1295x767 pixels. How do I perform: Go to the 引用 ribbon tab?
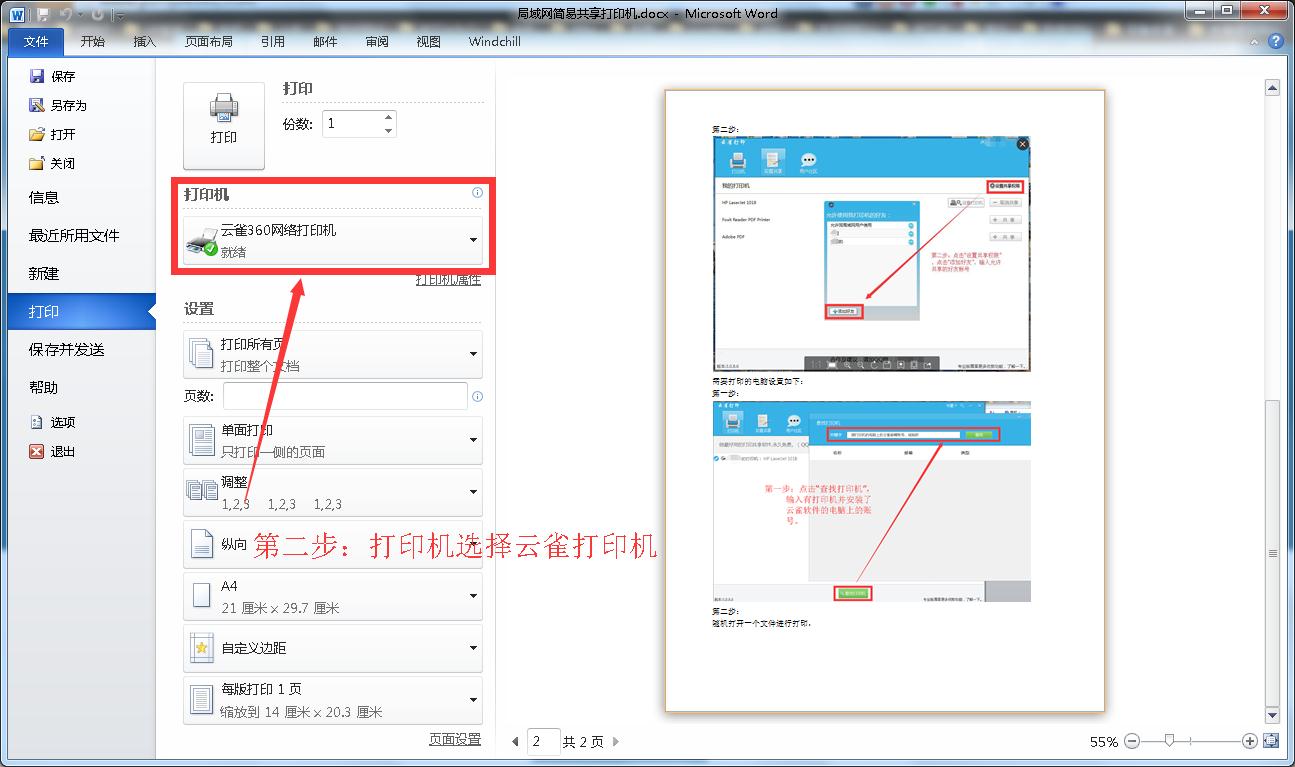point(273,42)
